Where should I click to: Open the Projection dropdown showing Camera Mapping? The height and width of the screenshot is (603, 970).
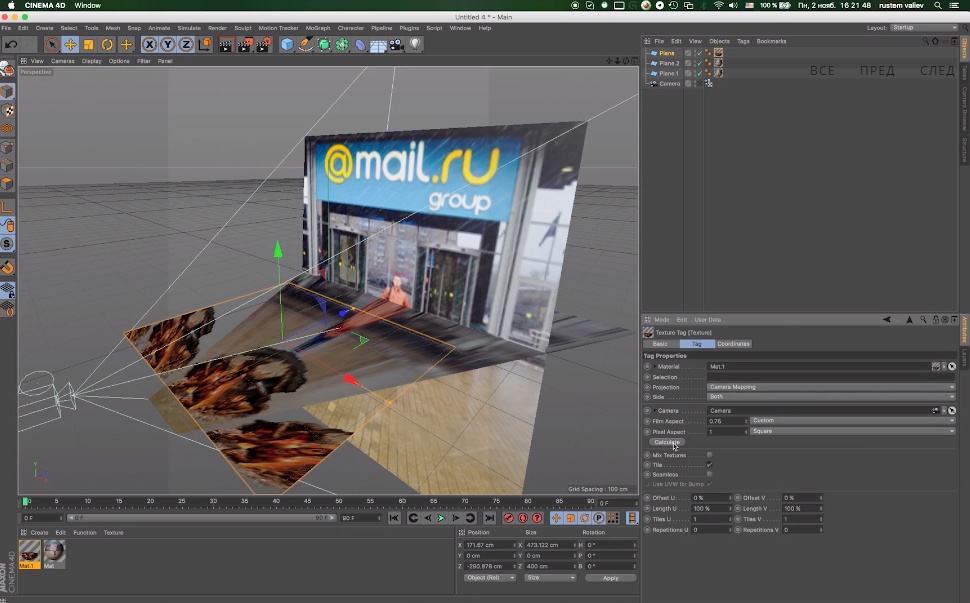[830, 387]
